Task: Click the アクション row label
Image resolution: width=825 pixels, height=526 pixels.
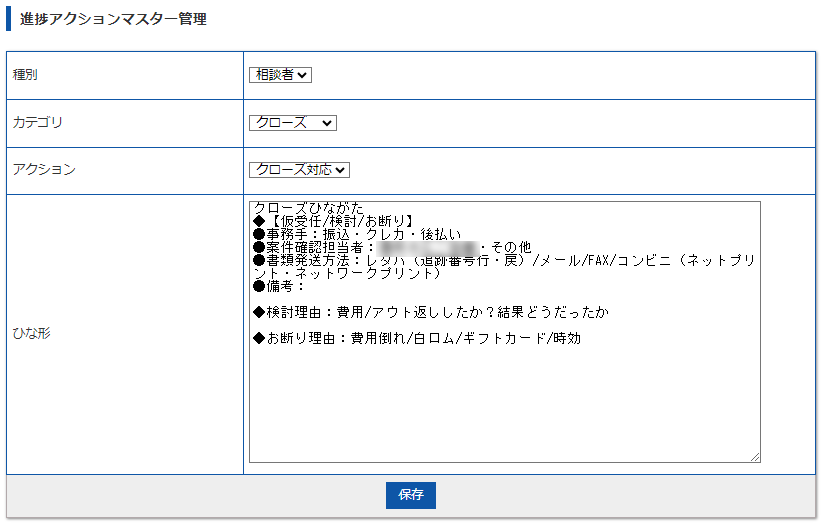Action: [44, 170]
